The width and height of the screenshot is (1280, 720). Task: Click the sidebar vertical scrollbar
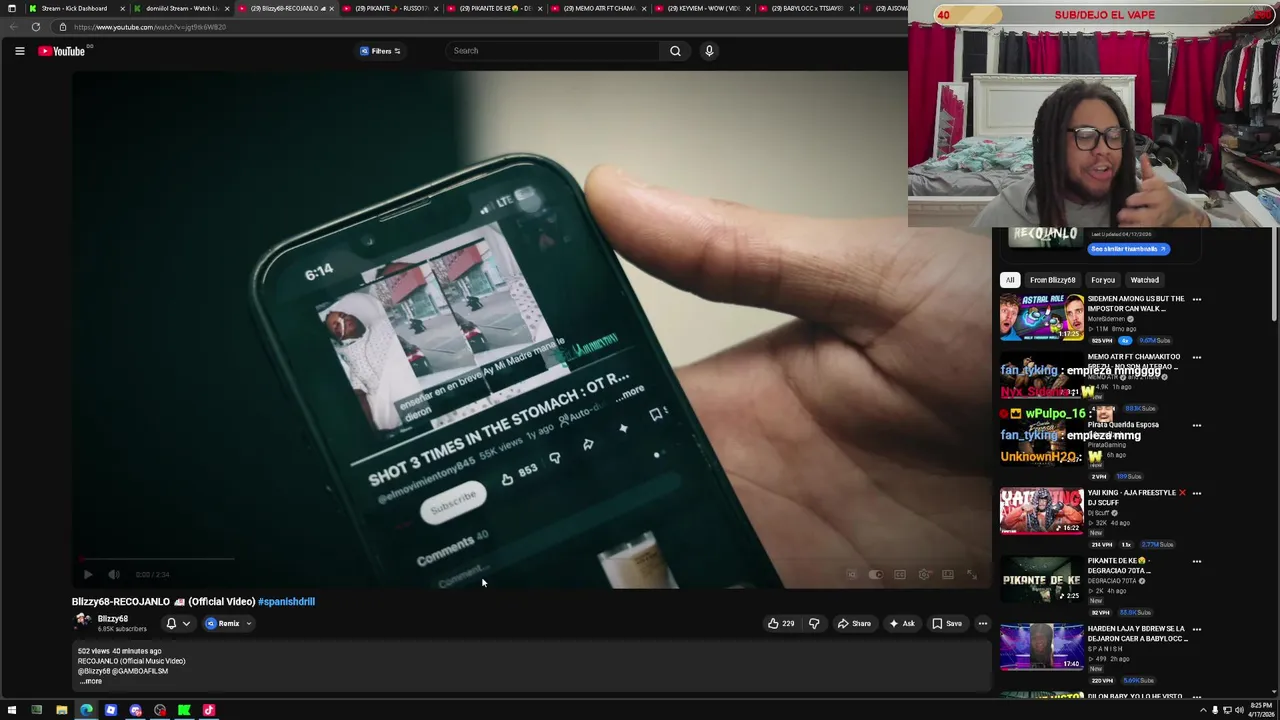coord(1274,275)
